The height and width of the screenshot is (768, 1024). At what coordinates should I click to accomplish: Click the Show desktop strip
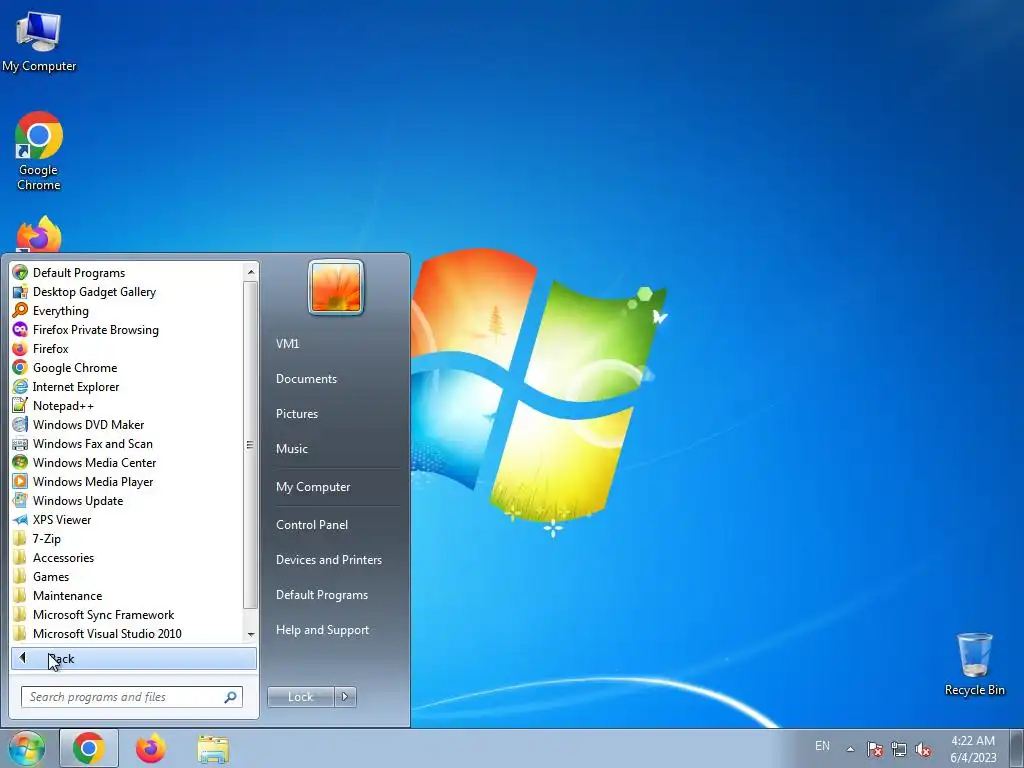[1016, 748]
